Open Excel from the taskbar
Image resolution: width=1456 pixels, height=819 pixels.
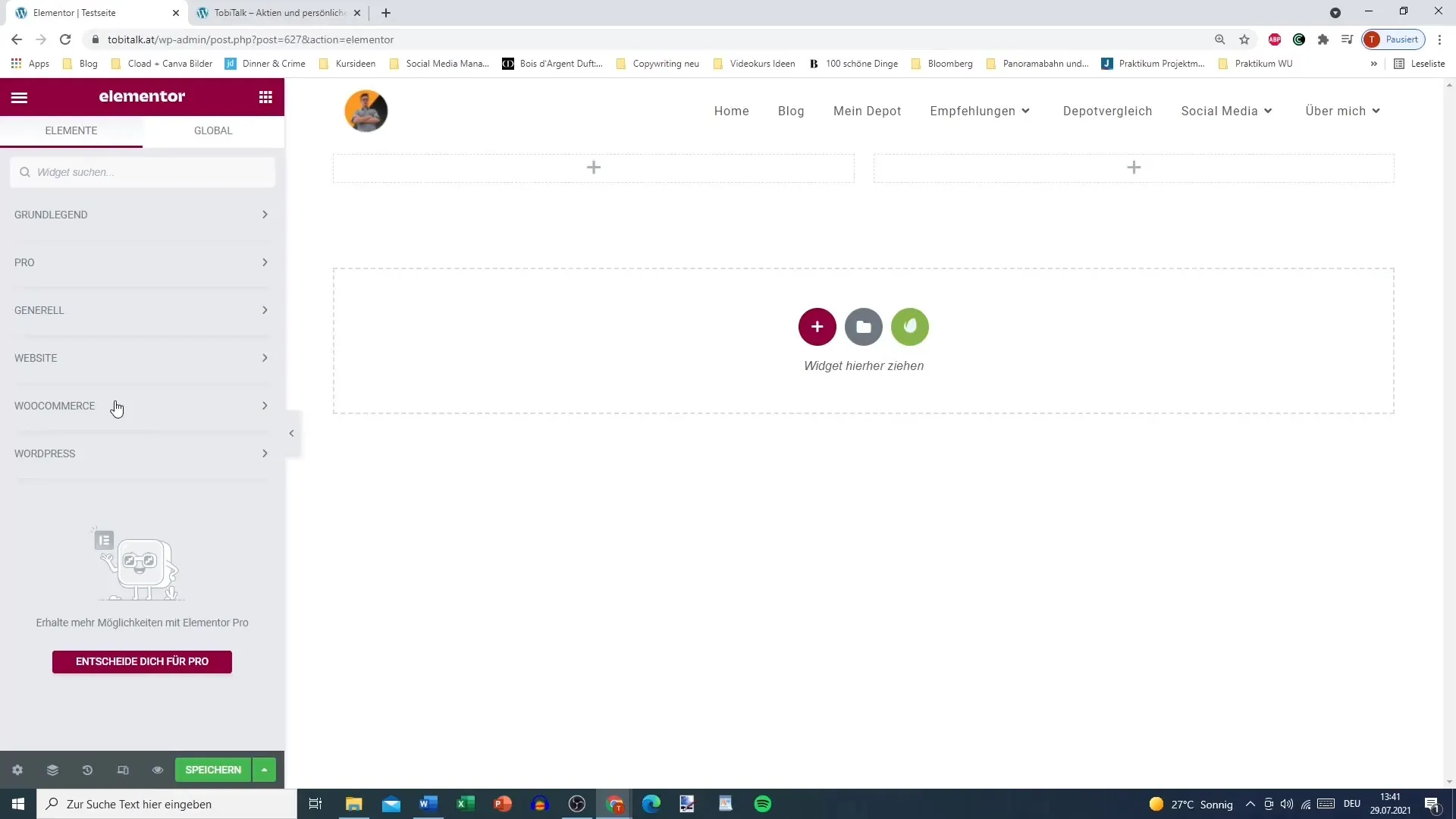click(x=466, y=804)
